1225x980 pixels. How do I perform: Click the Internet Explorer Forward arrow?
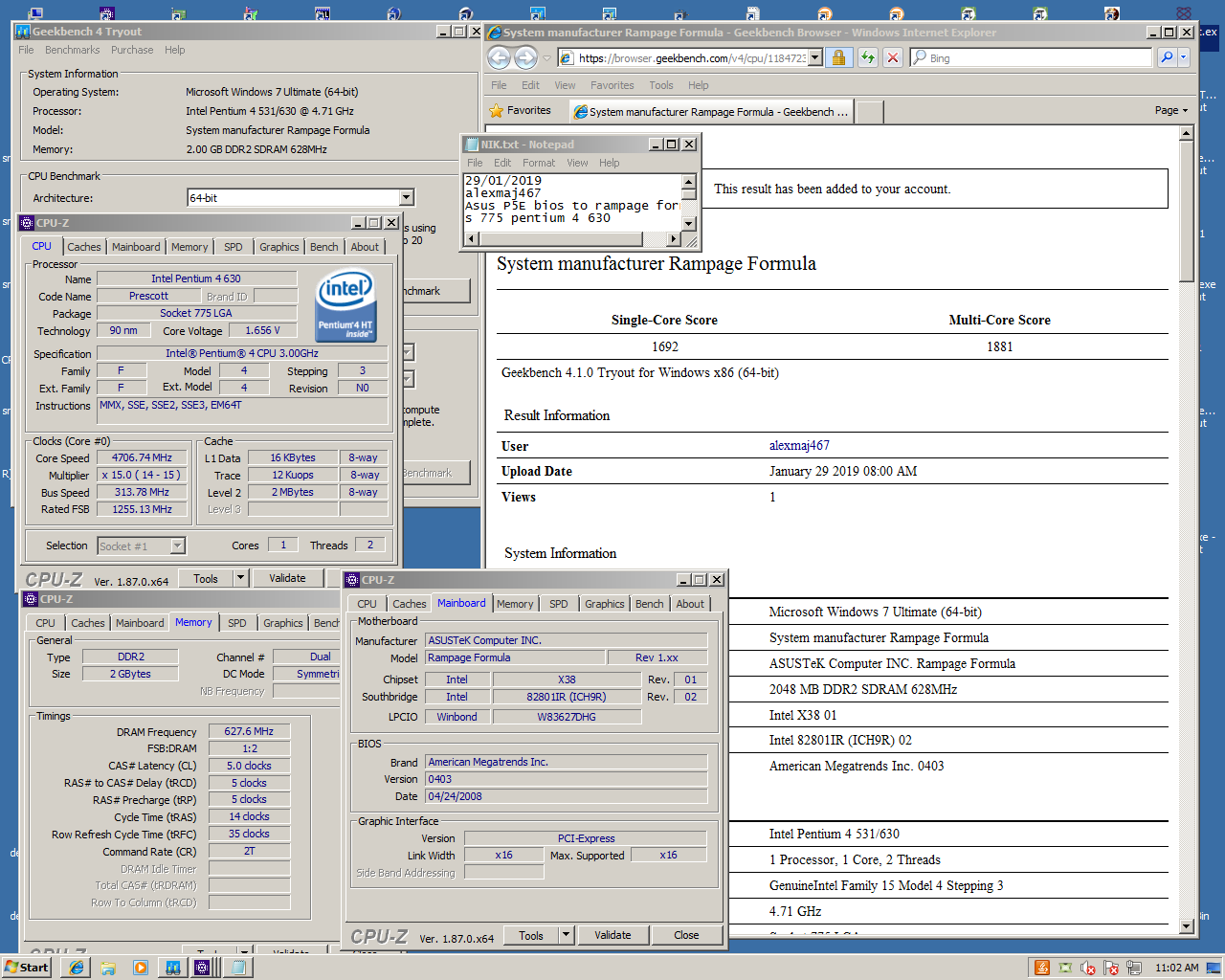[x=525, y=58]
